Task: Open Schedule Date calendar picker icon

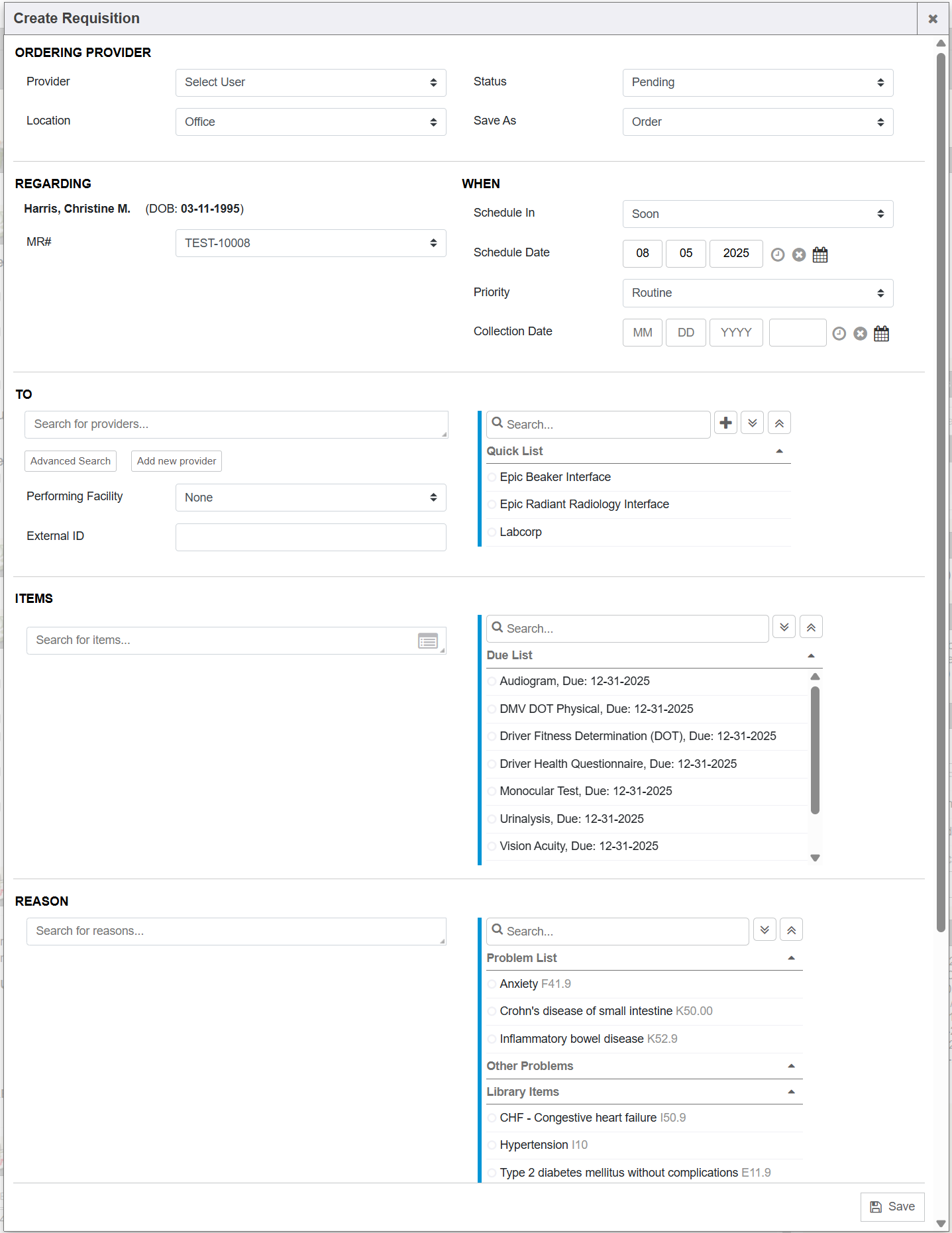Action: click(820, 254)
